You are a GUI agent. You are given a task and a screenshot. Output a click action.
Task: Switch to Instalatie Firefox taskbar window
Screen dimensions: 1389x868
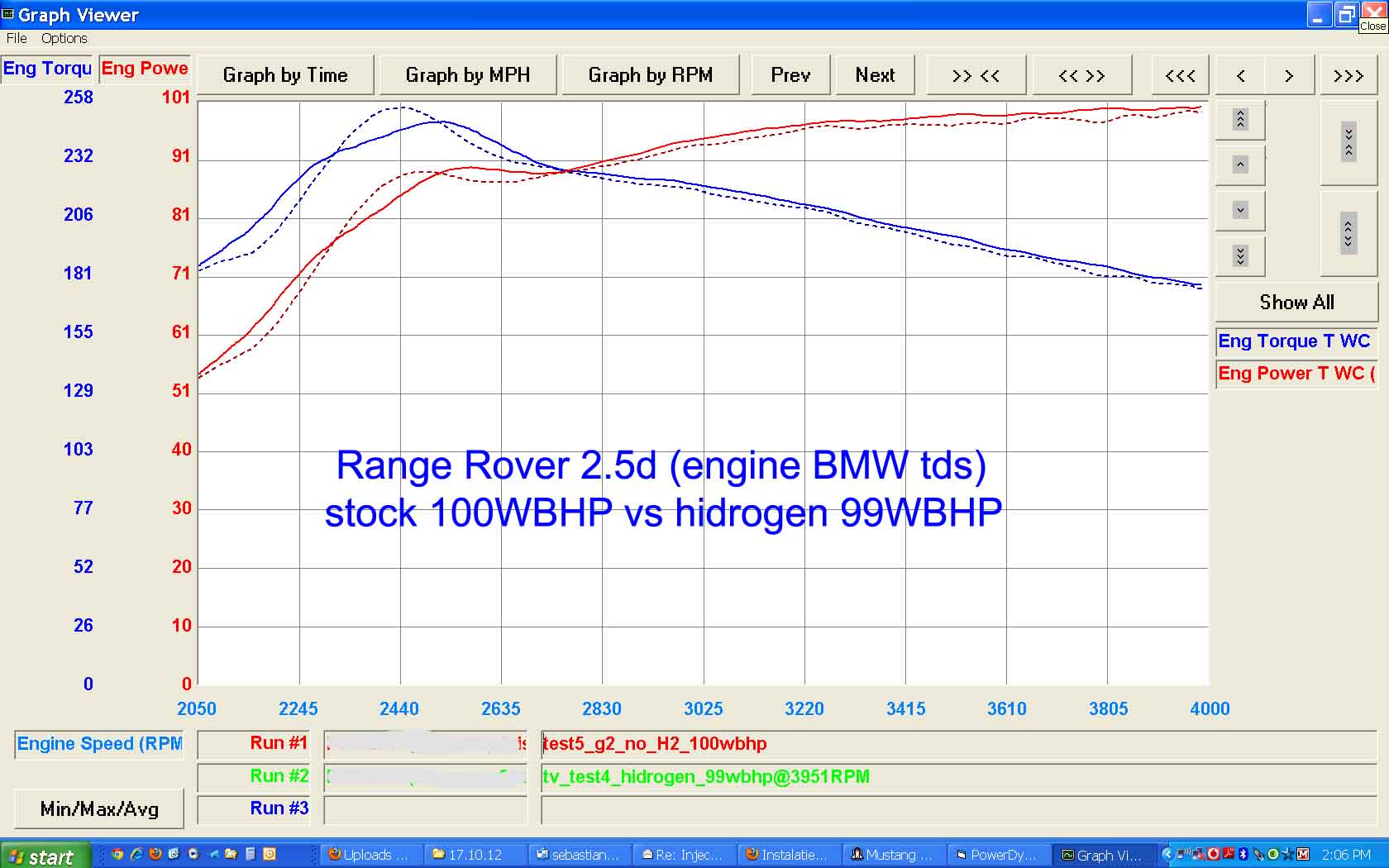789,856
